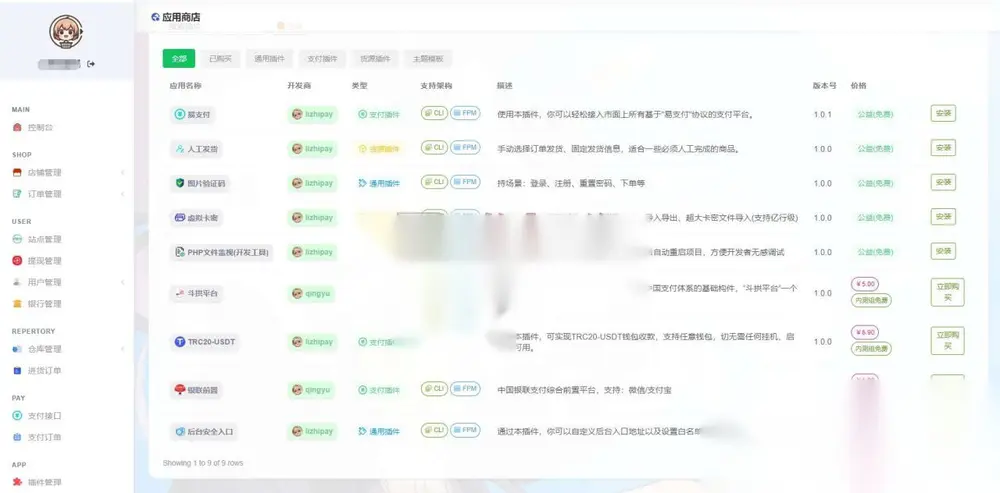Expand the 用户管理 submenu chevron
Viewport: 1000px width, 493px height.
[x=122, y=282]
